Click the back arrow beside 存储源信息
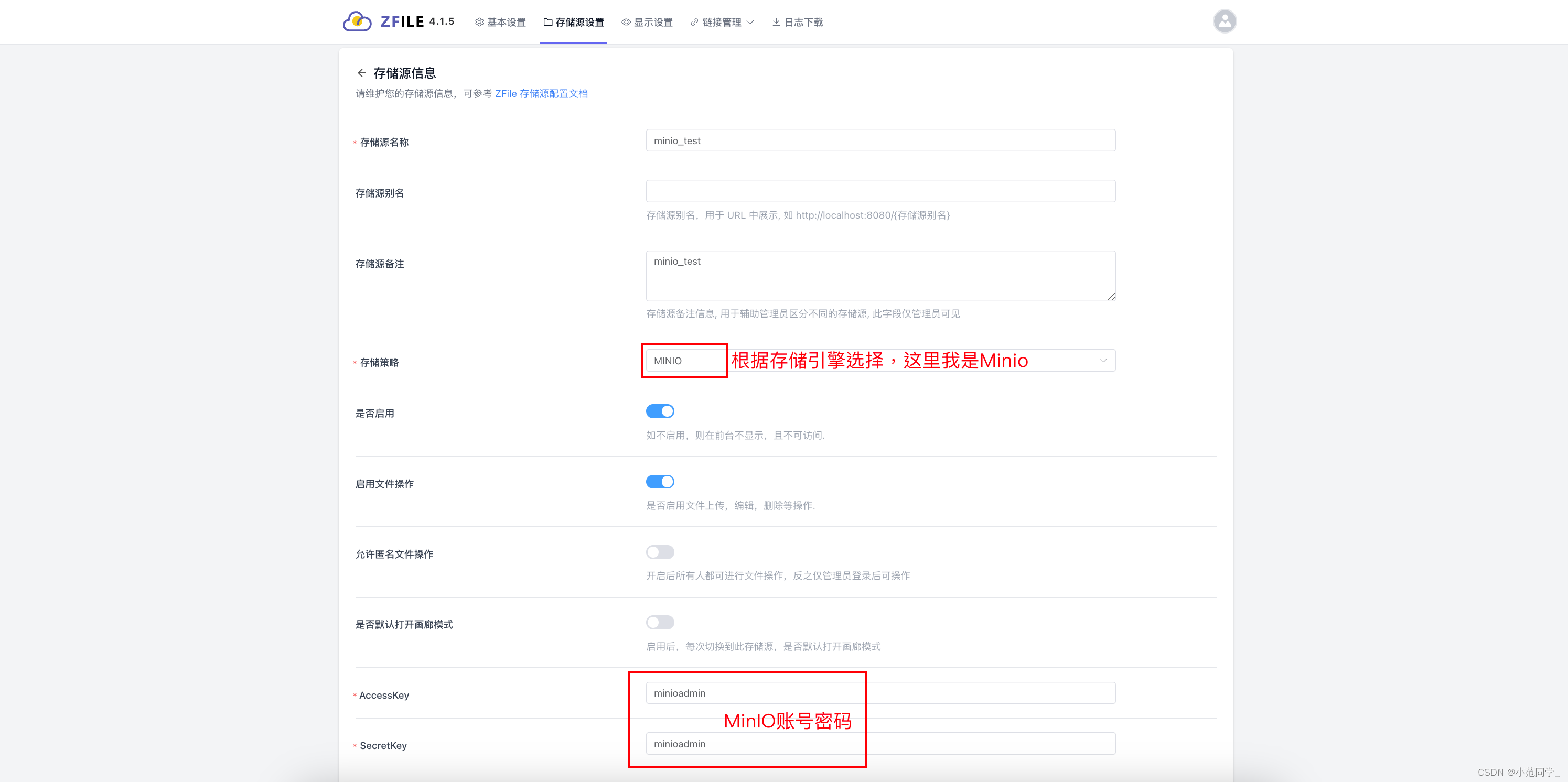1568x782 pixels. [x=361, y=73]
